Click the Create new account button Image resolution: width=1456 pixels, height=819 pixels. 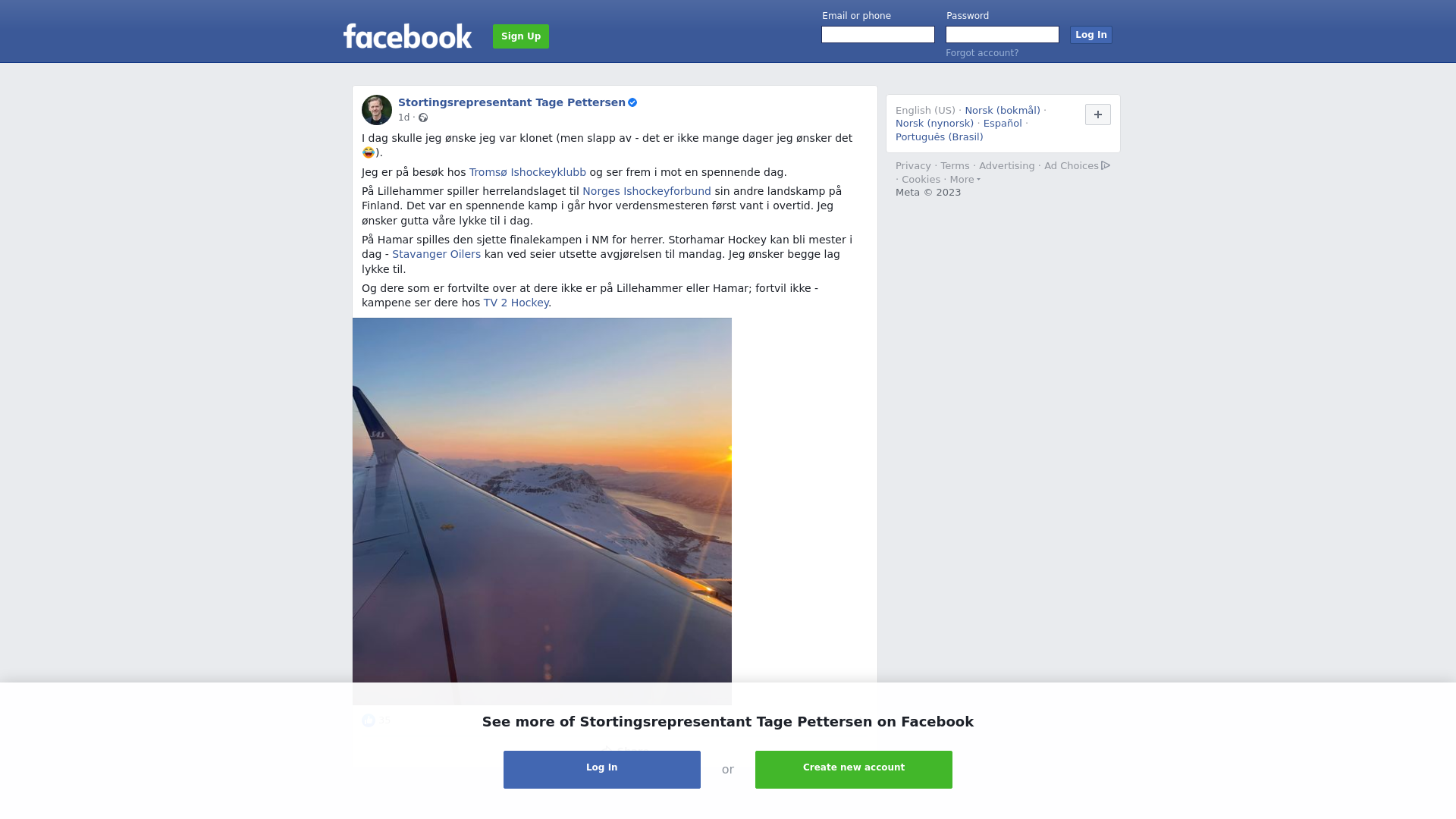click(854, 770)
